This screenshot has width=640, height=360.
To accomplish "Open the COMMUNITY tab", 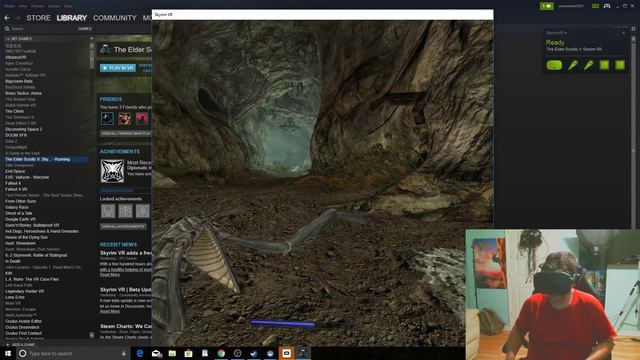I will coord(115,18).
